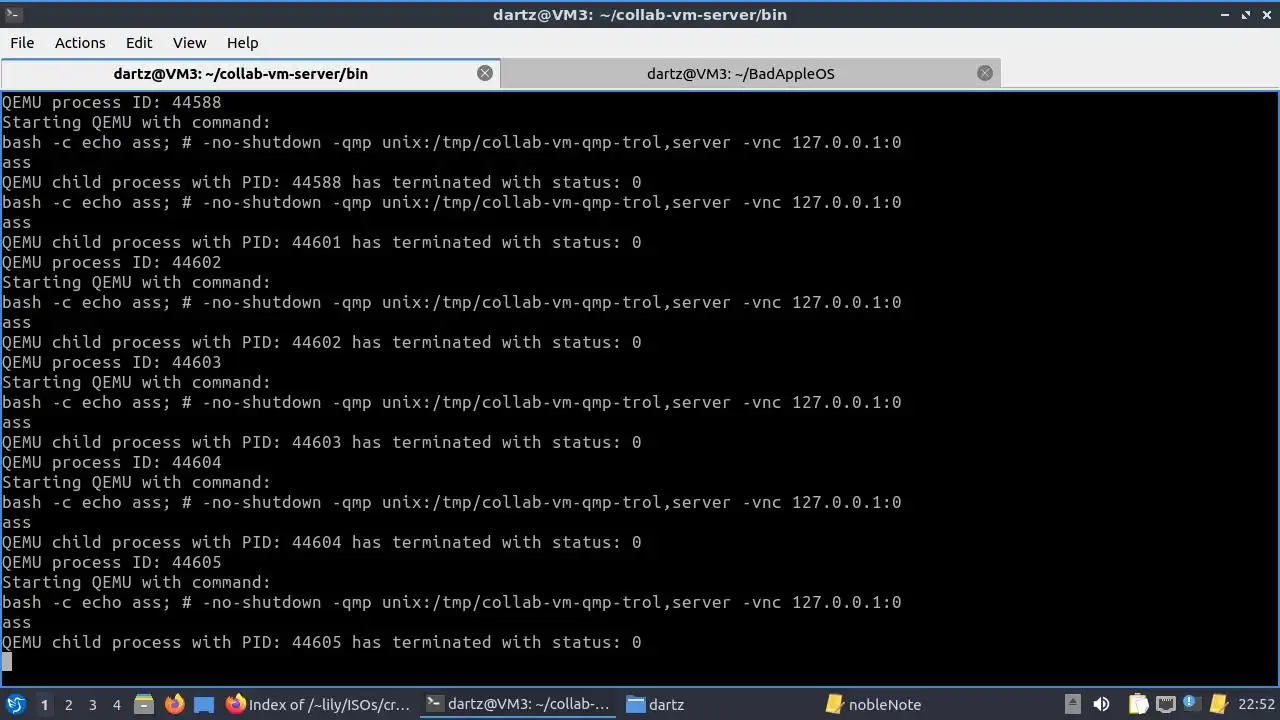Switch to the Firefox 'Index of /~lily/ISOs' window
The image size is (1280, 720).
click(x=318, y=704)
